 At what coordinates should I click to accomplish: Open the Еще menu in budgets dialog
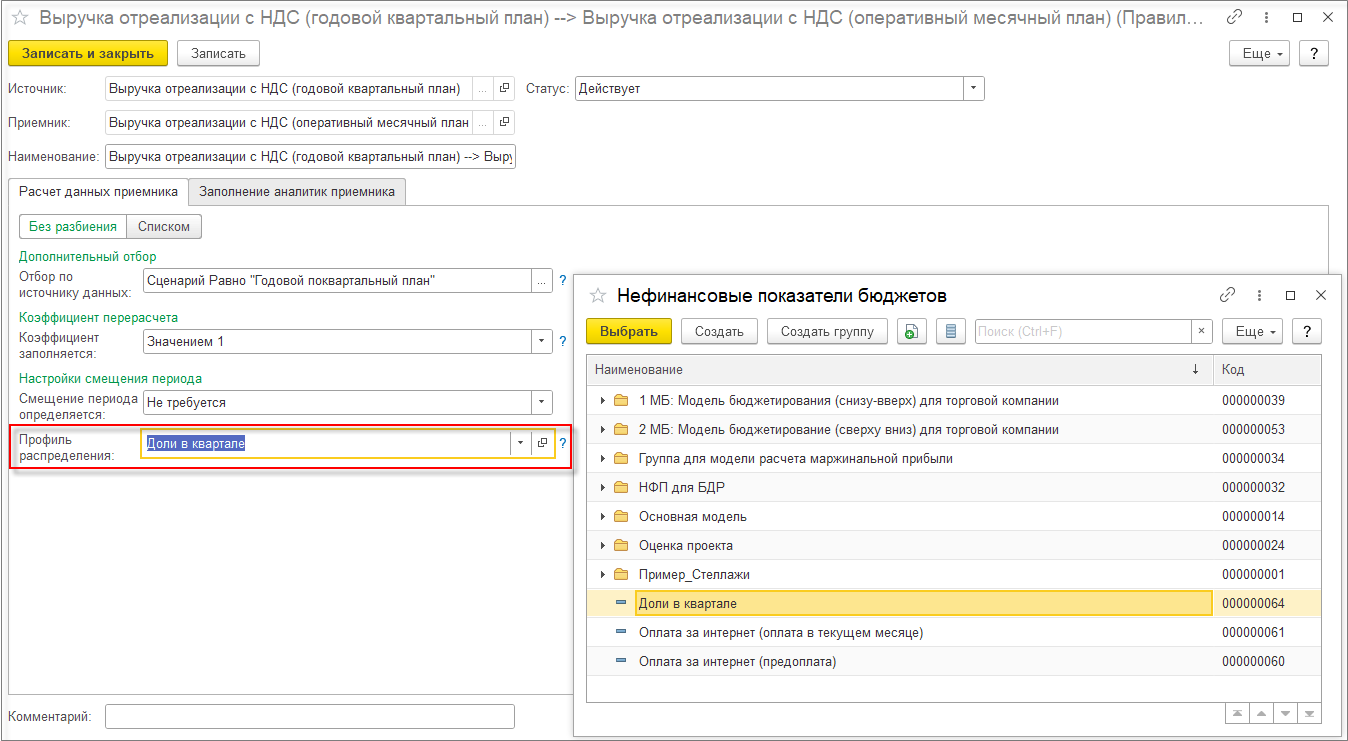coord(1256,332)
